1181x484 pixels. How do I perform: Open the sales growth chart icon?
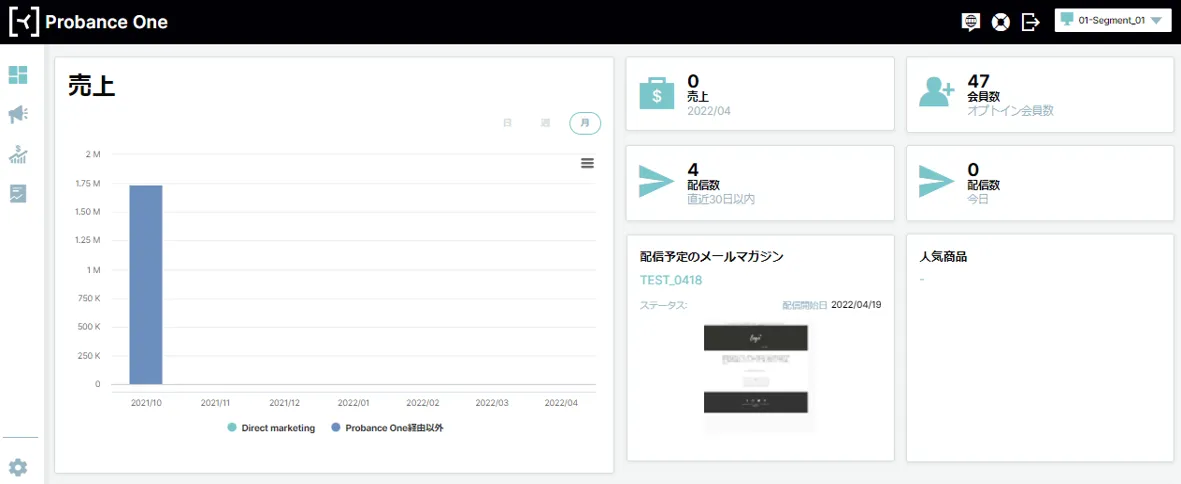(18, 154)
